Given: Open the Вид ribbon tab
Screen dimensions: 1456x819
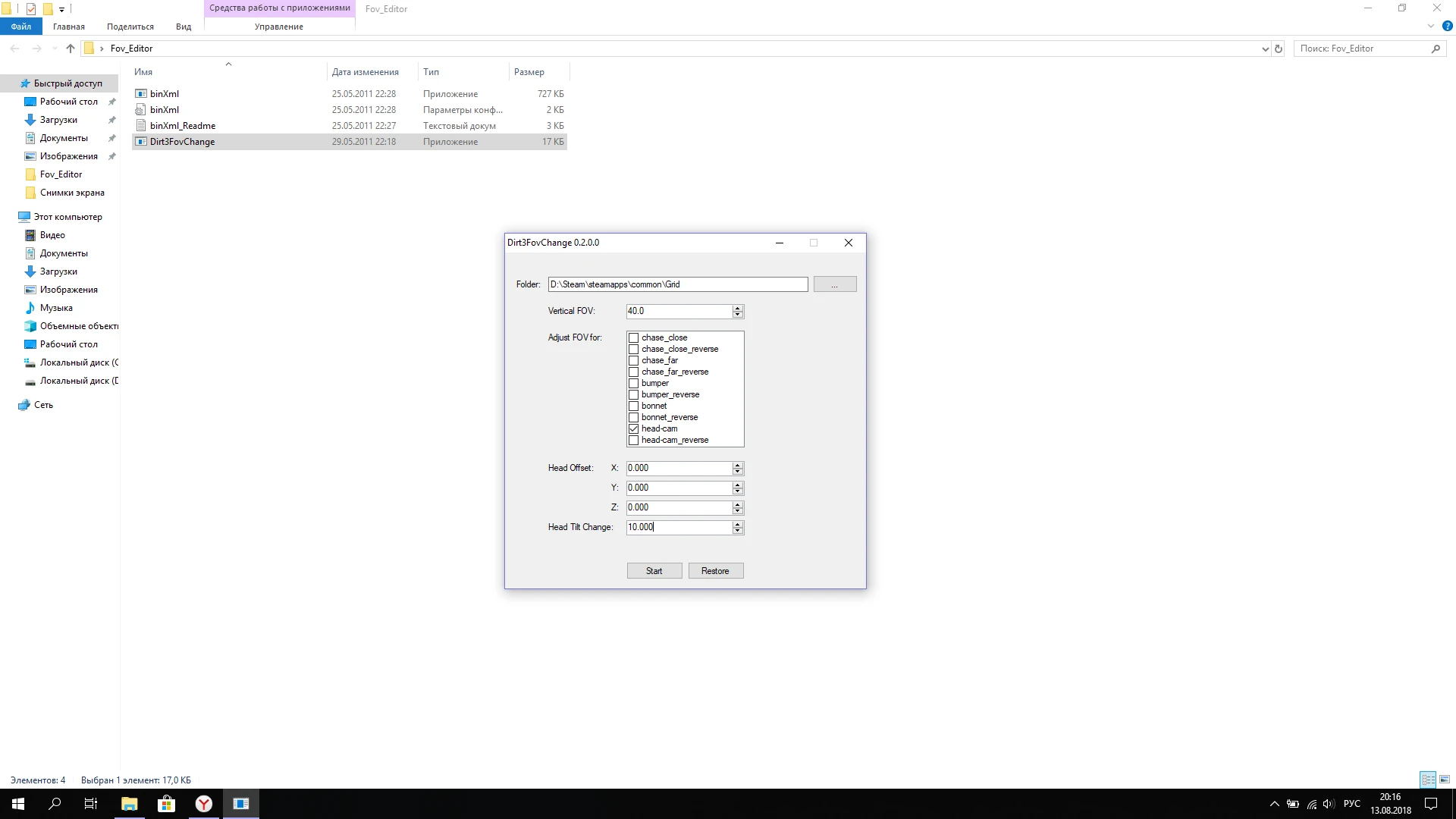Looking at the screenshot, I should coord(184,27).
